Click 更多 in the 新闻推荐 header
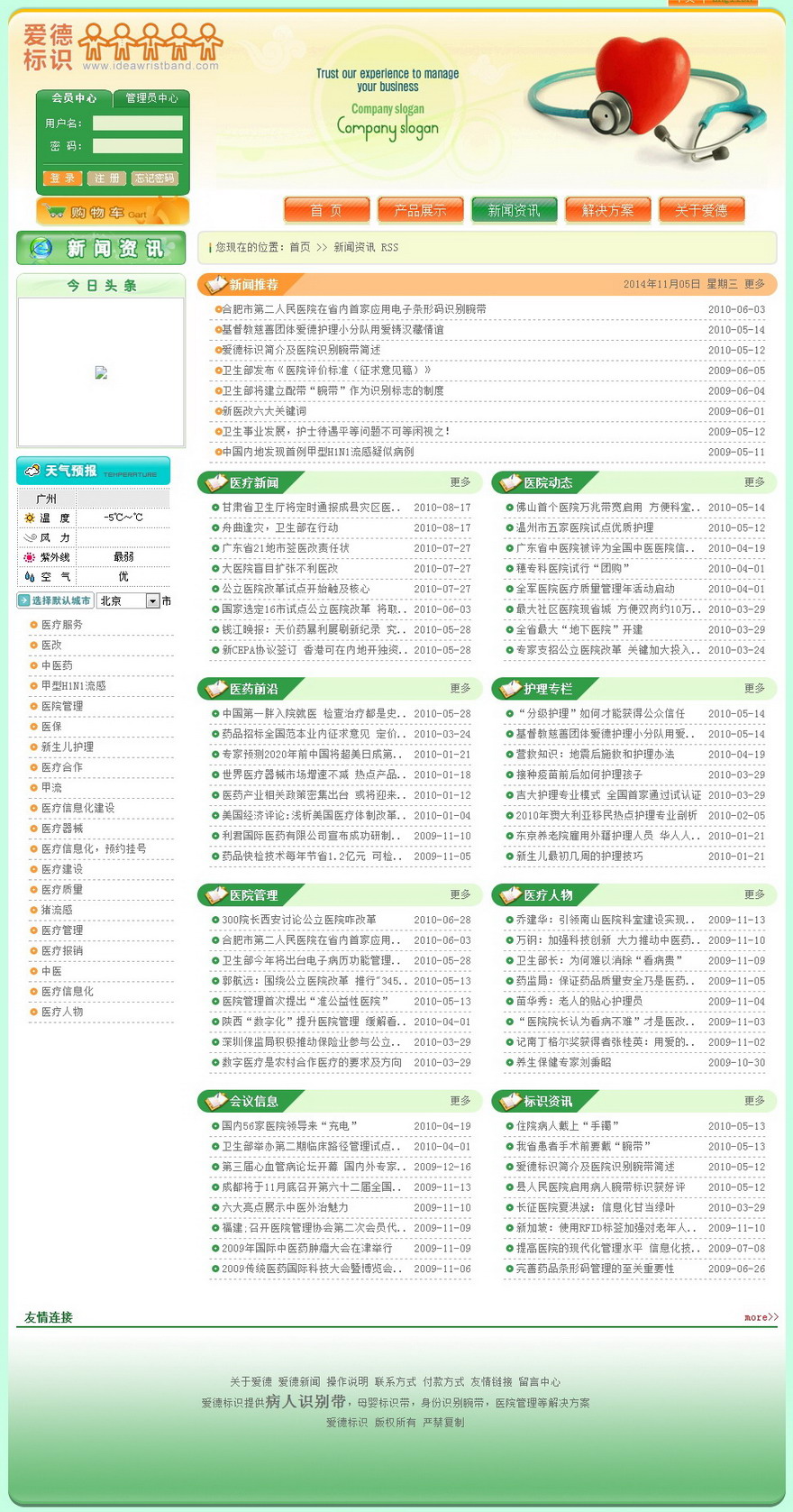 tap(754, 284)
